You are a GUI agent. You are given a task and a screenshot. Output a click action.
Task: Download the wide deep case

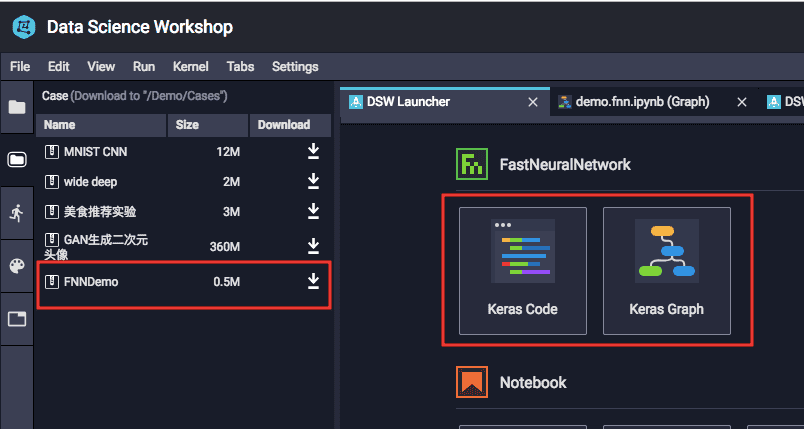(313, 181)
